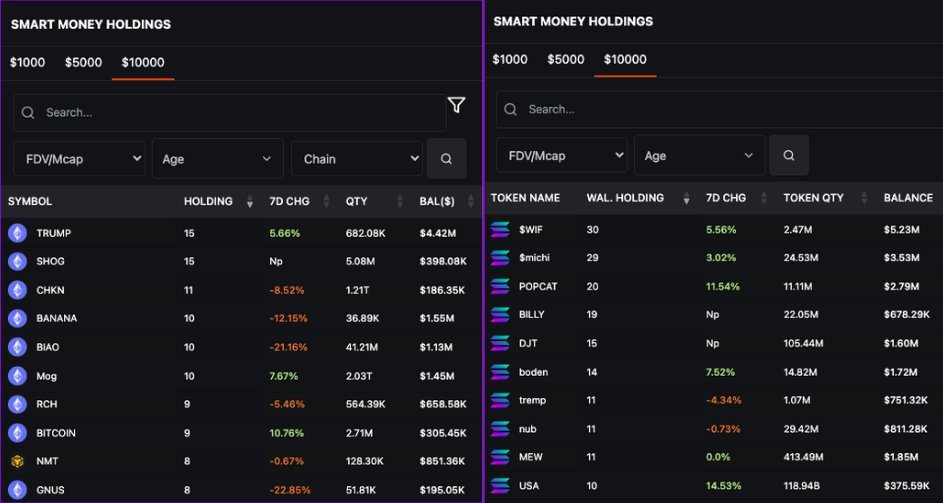Click the Ethereum icon next to SHOG
Screen dimensions: 943x503
[x=17, y=261]
